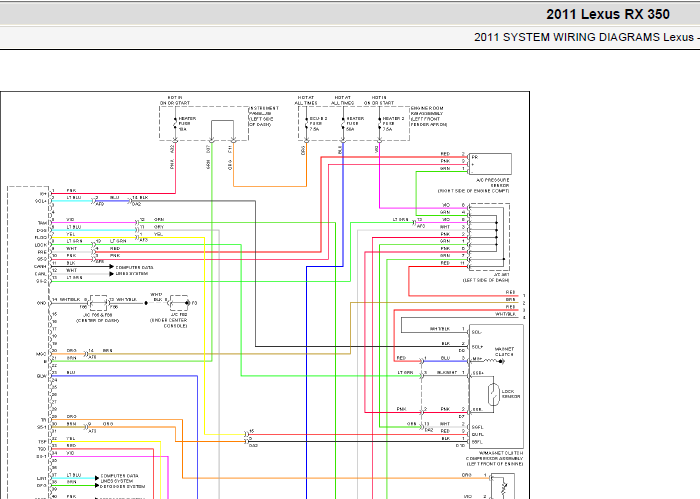Click the thermistor symbol at the bottom right

pos(504,487)
